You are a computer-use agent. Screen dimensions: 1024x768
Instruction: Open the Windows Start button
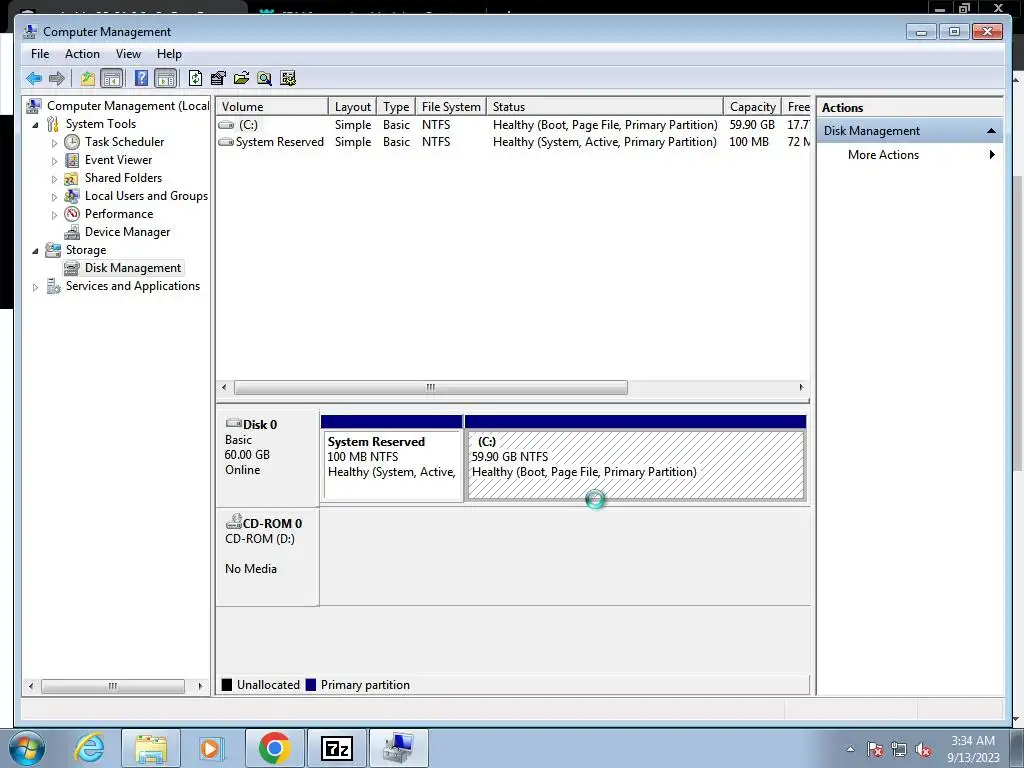[27, 748]
